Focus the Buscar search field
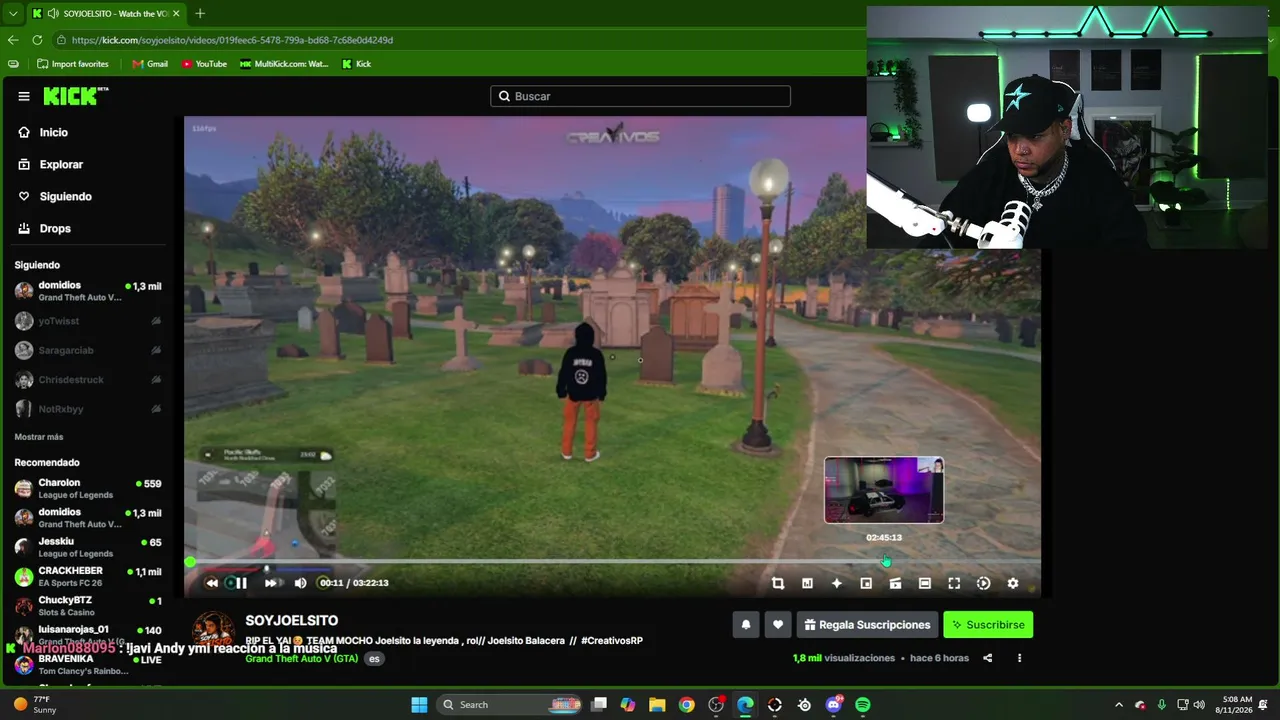Viewport: 1280px width, 720px height. (x=640, y=96)
